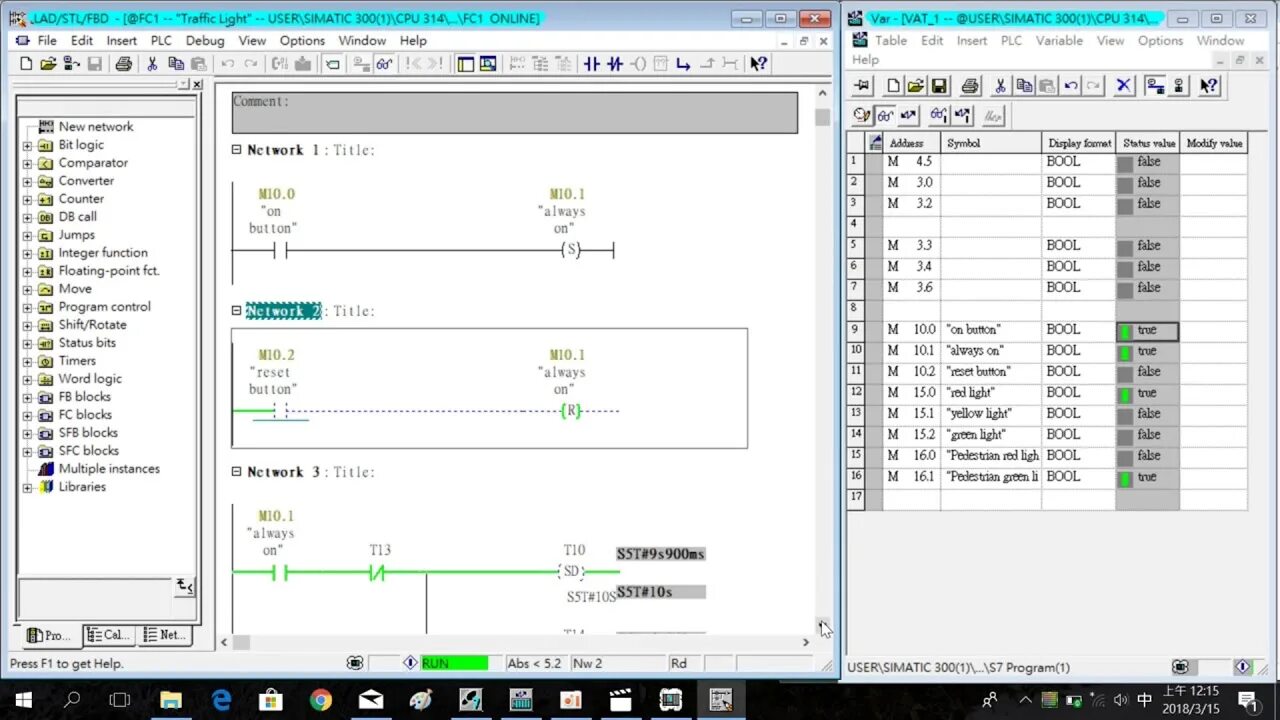Image resolution: width=1280 pixels, height=720 pixels.
Task: Open File Explorer from taskbar
Action: pos(171,700)
